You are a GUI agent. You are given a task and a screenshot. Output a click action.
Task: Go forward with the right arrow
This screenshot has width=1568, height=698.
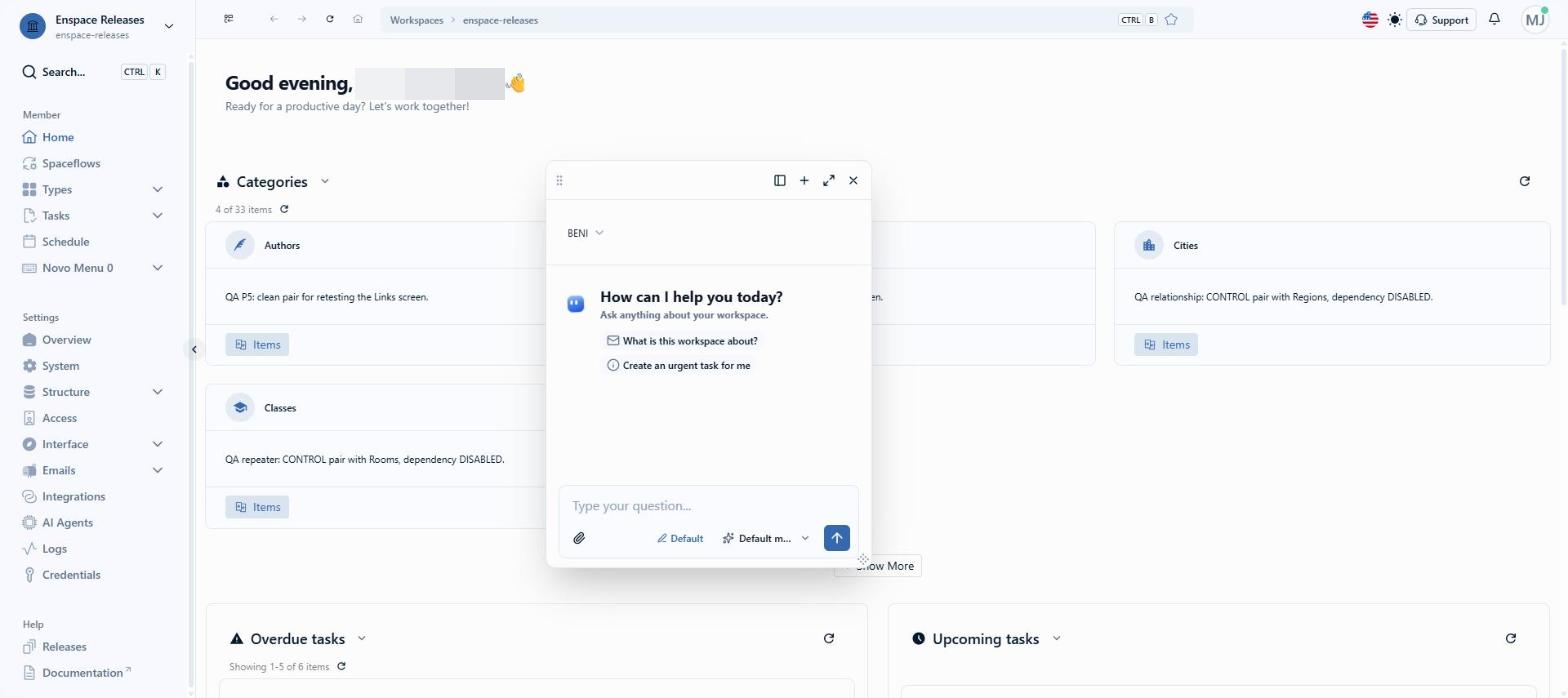302,19
